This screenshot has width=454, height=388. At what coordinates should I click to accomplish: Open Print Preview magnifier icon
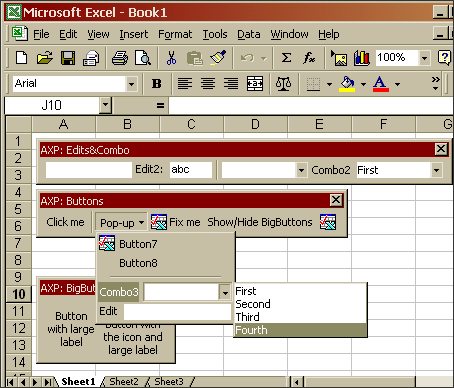pos(143,58)
